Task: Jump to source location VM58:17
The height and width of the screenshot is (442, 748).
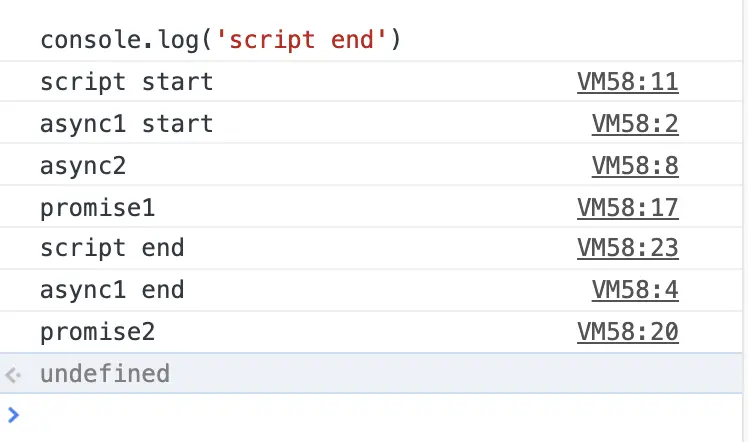Action: click(627, 207)
